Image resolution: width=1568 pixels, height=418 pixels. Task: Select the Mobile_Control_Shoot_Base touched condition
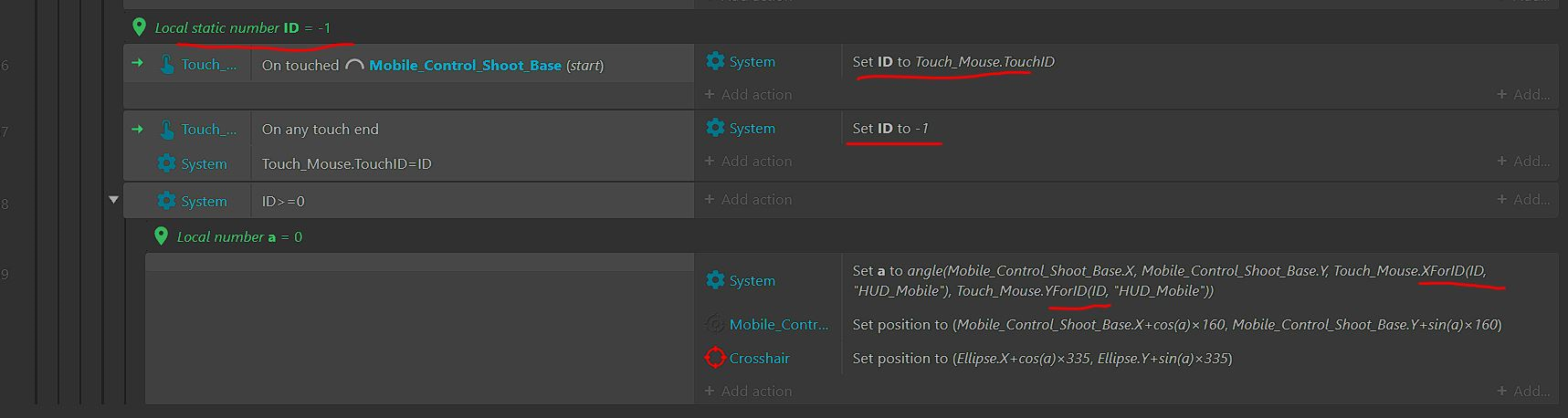tap(433, 65)
